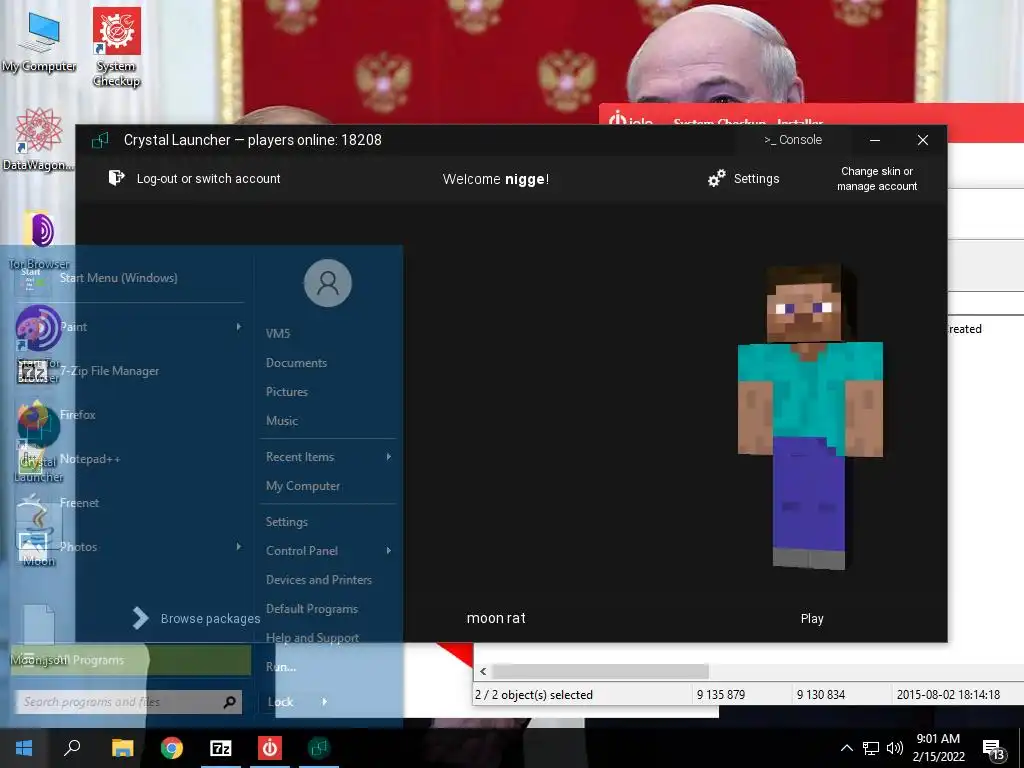Click the search magnifier in Start menu search box
The image size is (1024, 768).
tap(229, 702)
